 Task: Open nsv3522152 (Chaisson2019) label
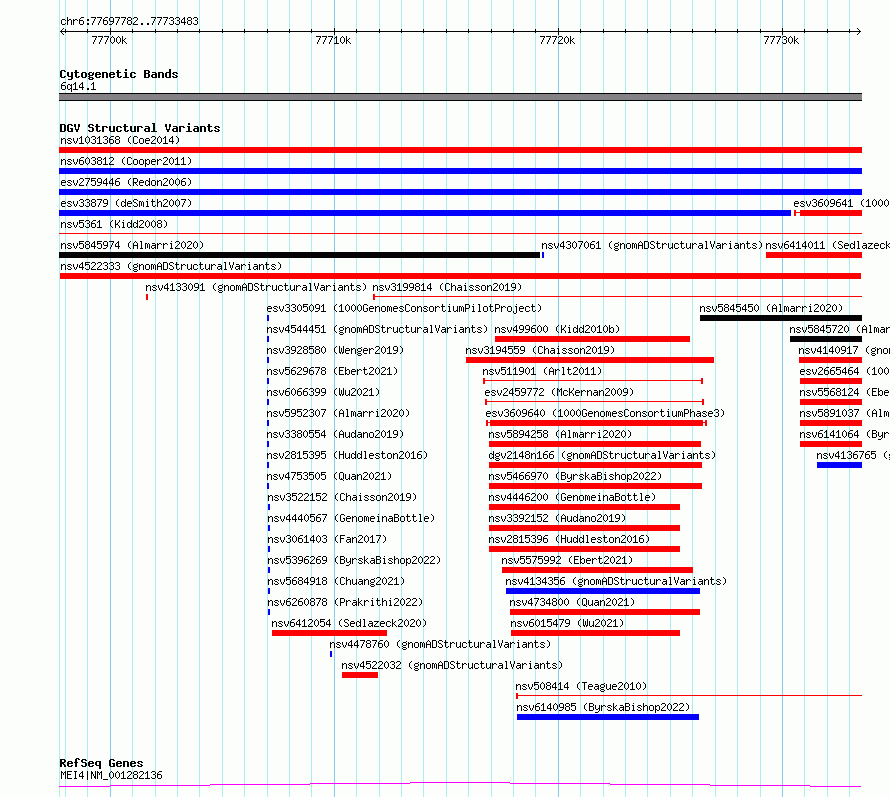[x=342, y=497]
